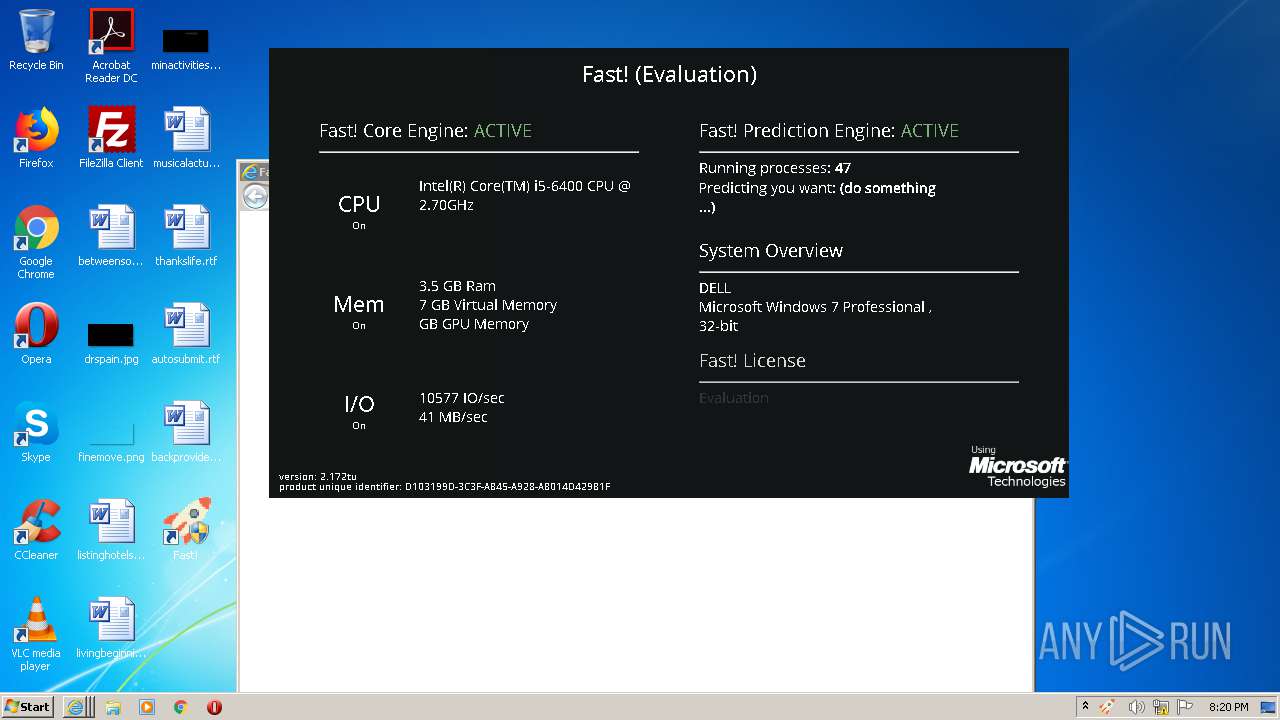This screenshot has width=1280, height=720.
Task: Click the 3.5 GB Ram value
Action: [x=457, y=286]
